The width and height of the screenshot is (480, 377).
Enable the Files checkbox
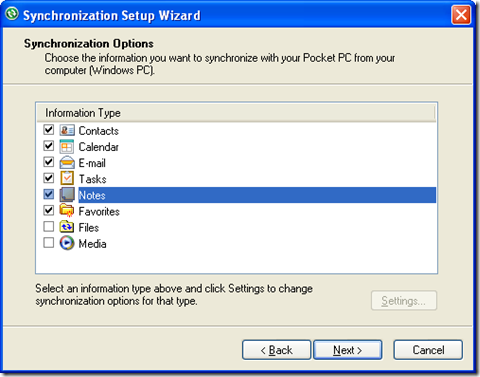(x=49, y=226)
